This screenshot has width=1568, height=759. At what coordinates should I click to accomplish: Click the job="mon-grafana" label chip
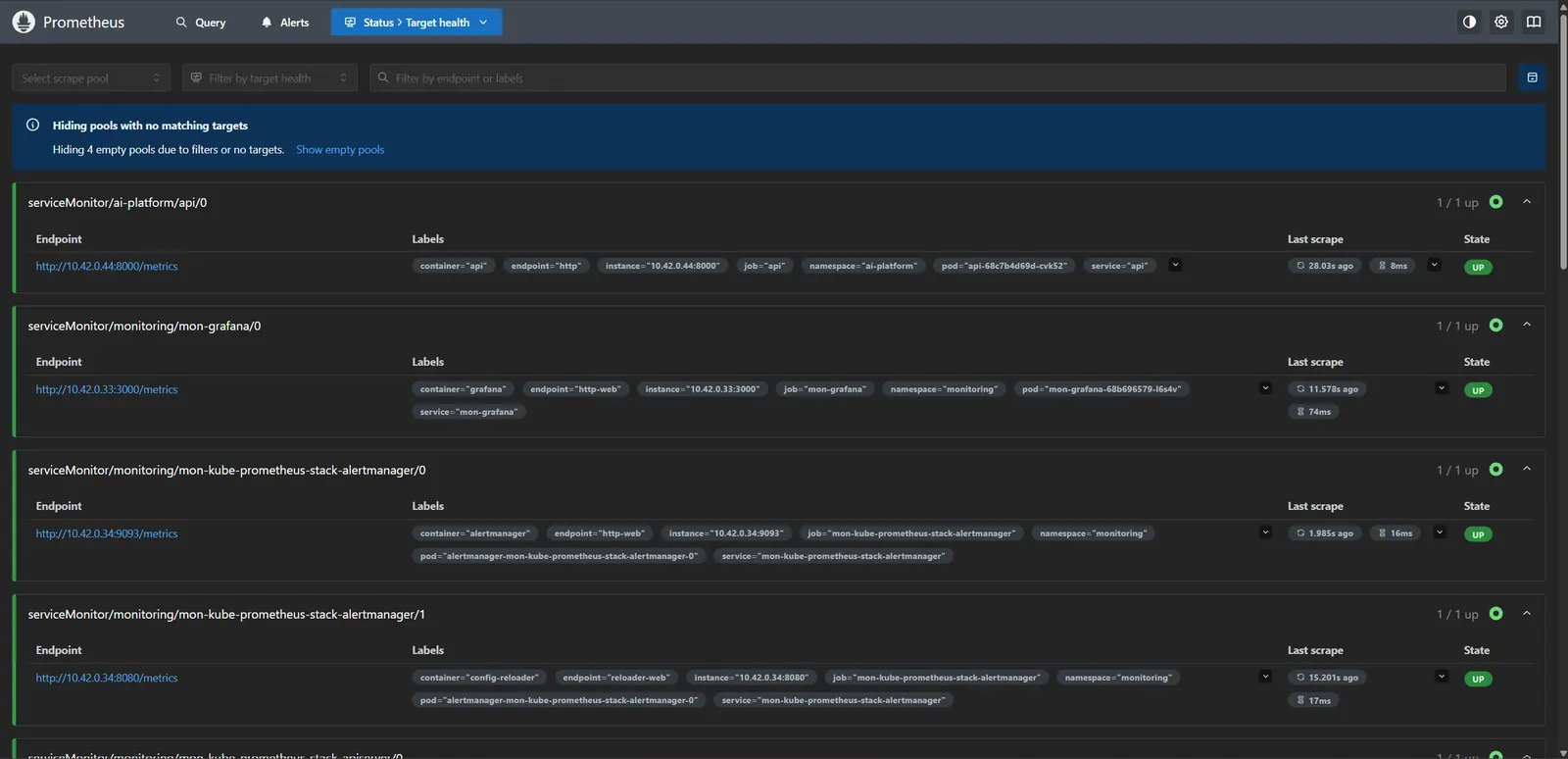pos(825,389)
